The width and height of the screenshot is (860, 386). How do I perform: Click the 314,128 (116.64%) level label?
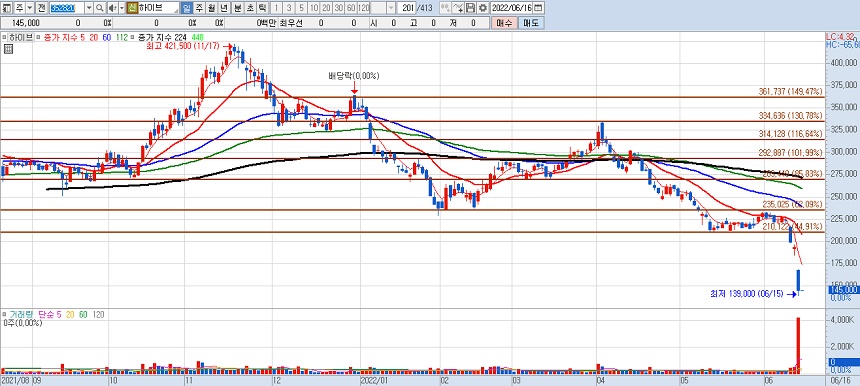click(x=791, y=134)
